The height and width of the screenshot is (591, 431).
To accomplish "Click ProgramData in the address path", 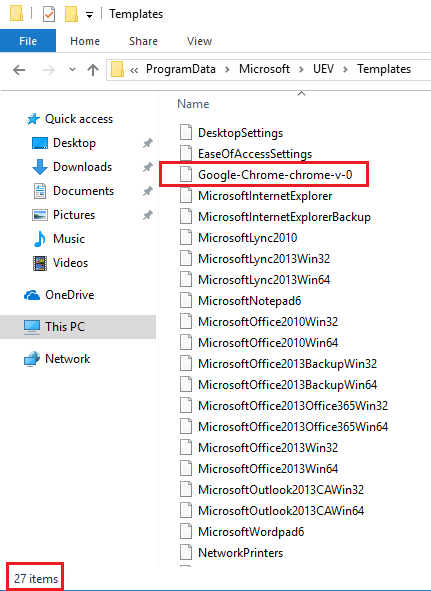I will click(x=181, y=69).
